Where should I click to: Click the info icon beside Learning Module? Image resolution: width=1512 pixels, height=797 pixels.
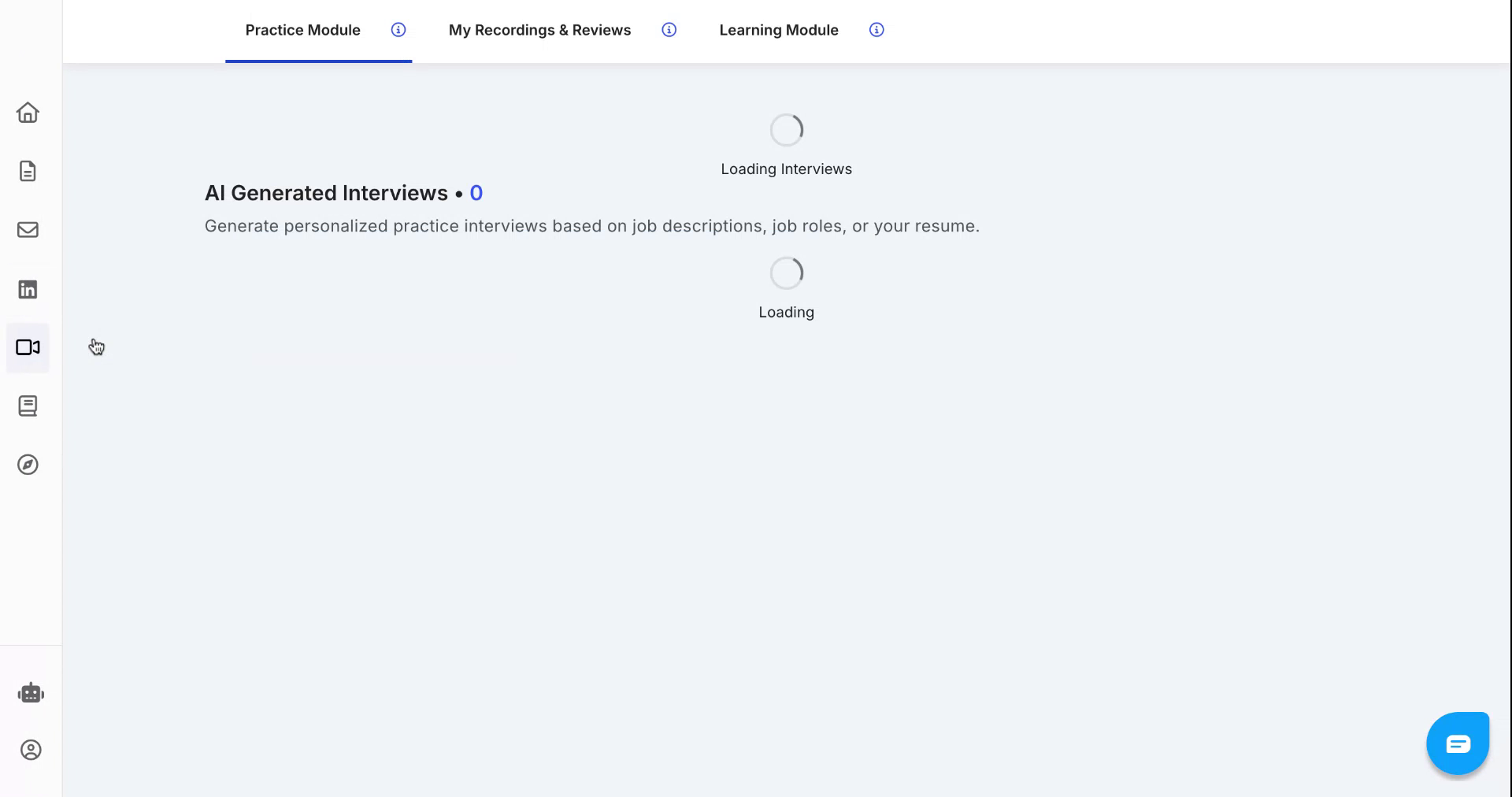[x=876, y=30]
